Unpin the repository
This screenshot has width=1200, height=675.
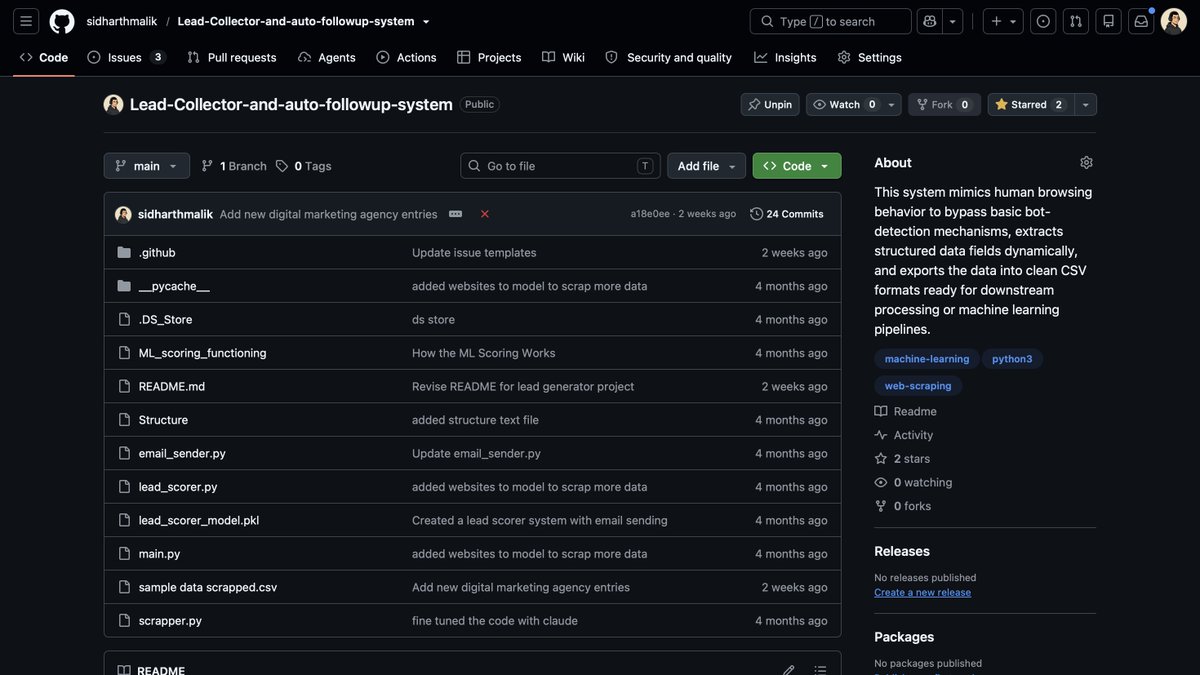770,104
